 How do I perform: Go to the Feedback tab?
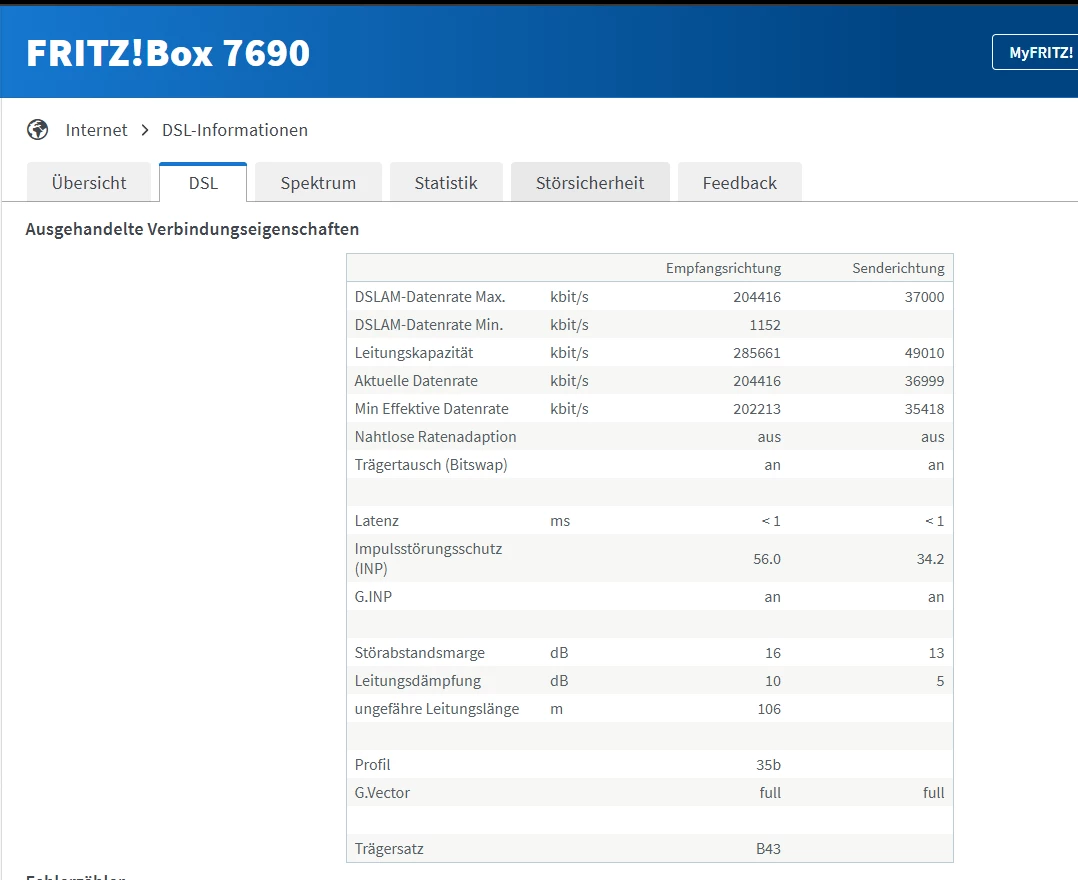tap(740, 183)
